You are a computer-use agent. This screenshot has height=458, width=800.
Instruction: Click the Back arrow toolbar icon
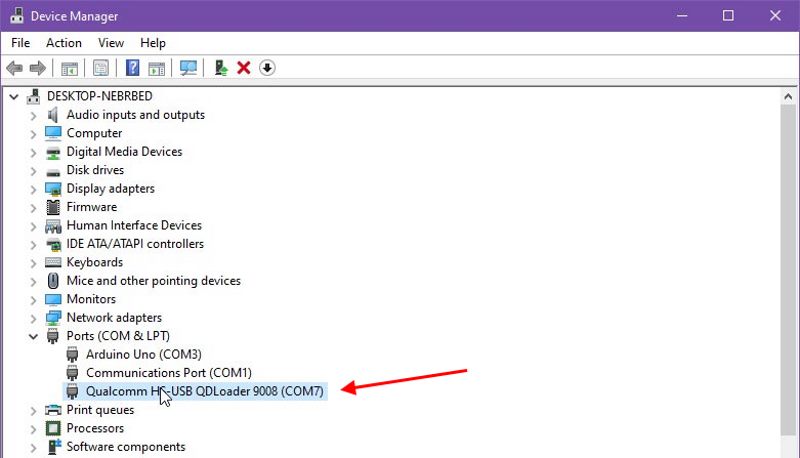(15, 68)
